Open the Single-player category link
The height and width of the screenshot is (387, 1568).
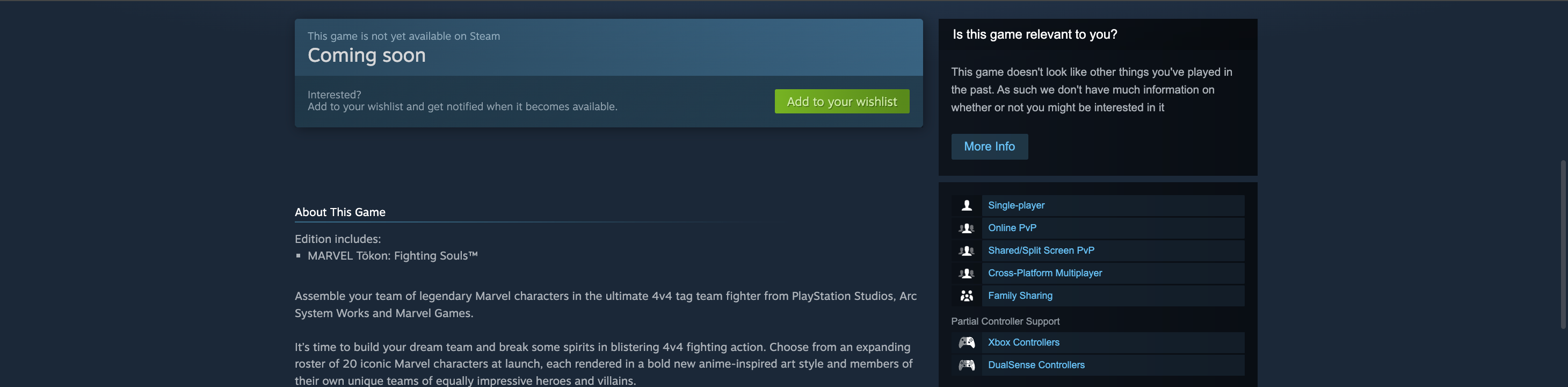[1016, 205]
